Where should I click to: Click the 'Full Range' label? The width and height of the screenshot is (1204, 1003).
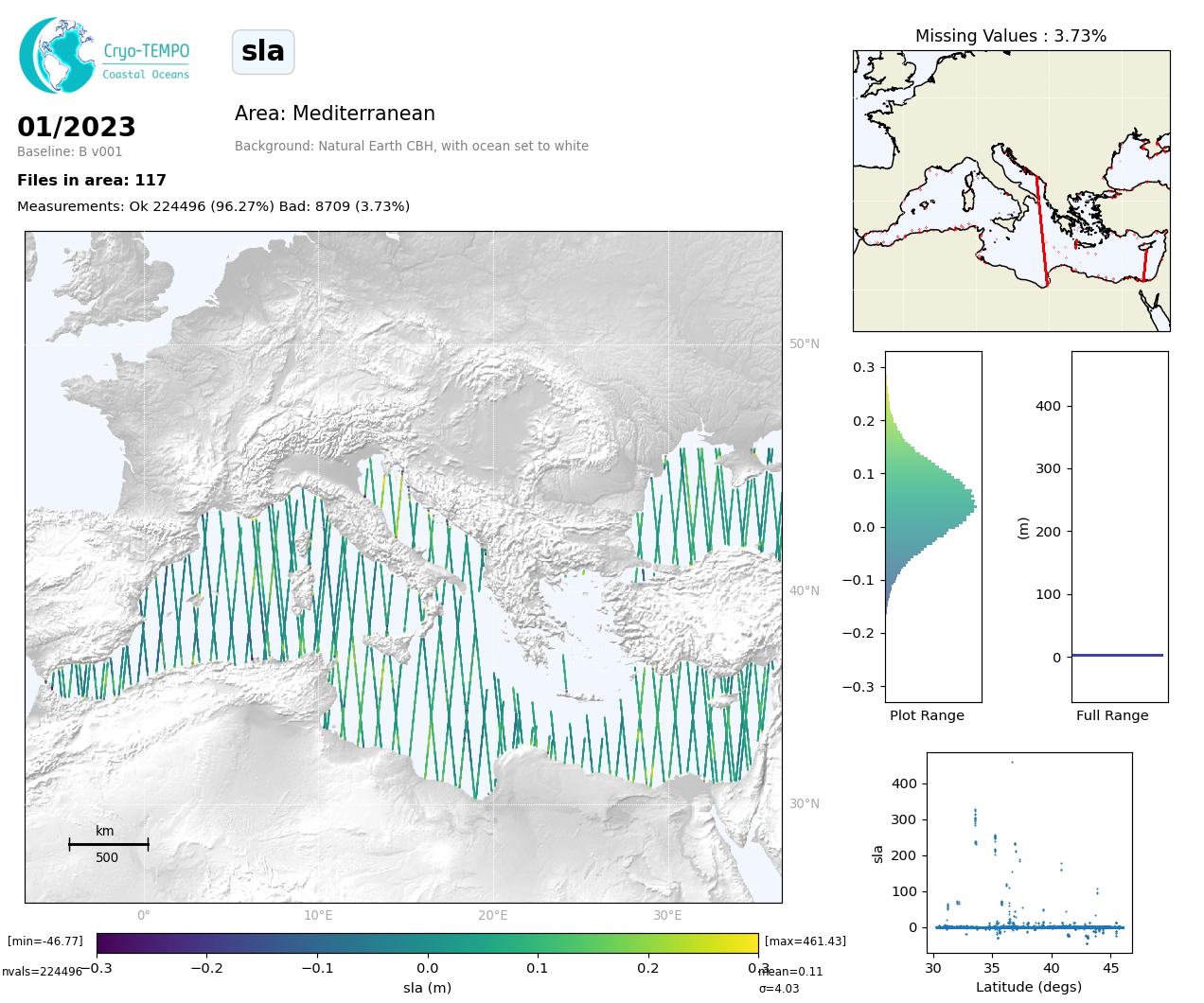[1112, 715]
